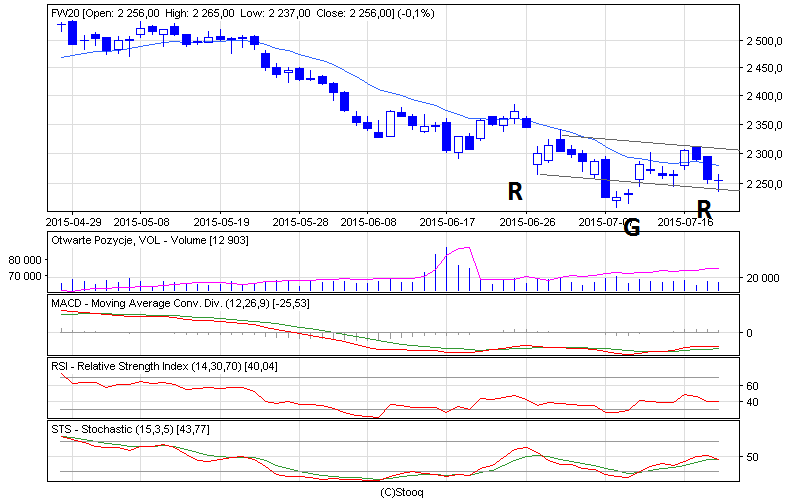Screen dimensions: 800x500
Task: Click the 2015-05-08 date label
Action: coord(141,222)
